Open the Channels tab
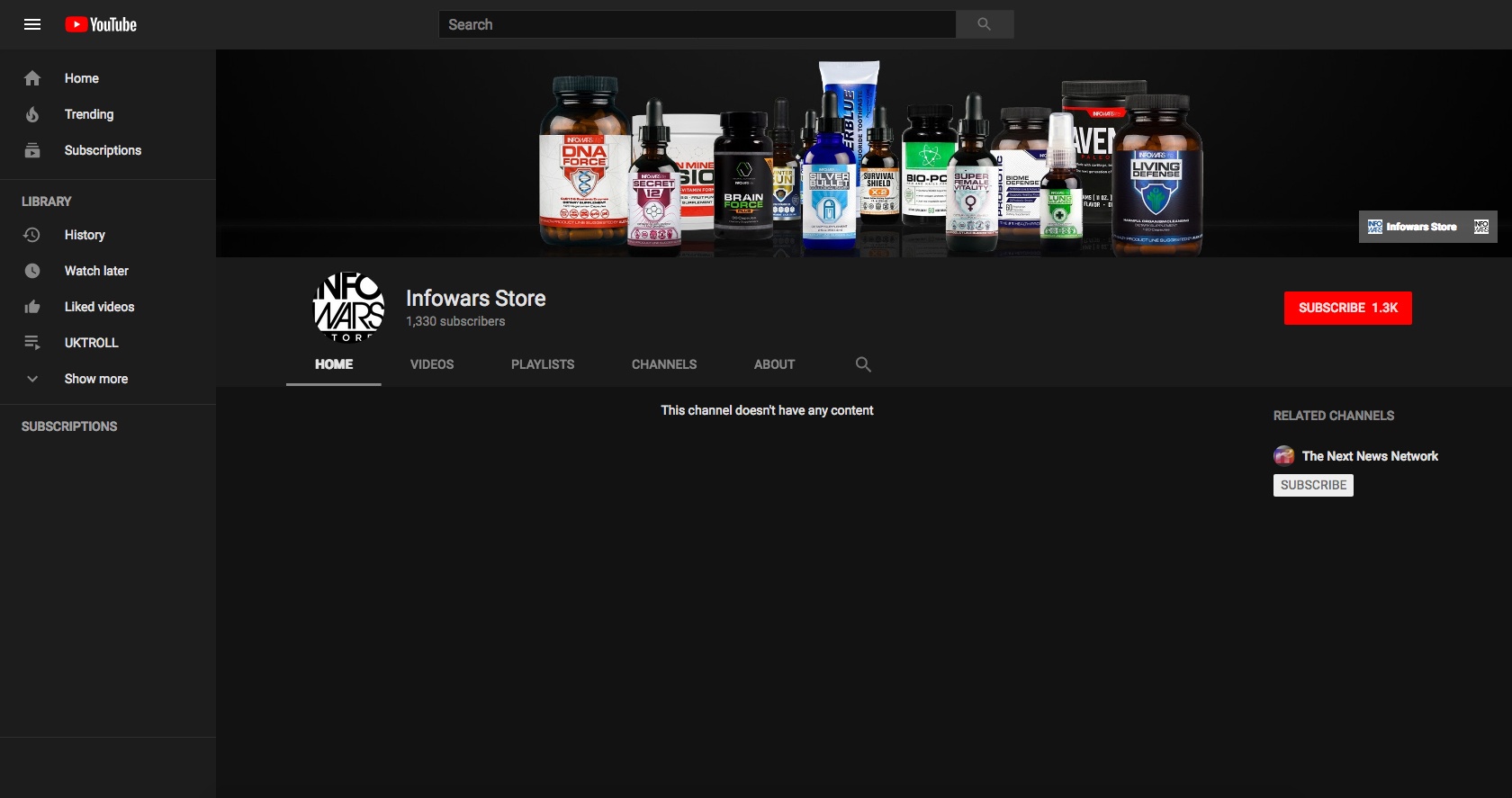The height and width of the screenshot is (798, 1512). pyautogui.click(x=664, y=364)
